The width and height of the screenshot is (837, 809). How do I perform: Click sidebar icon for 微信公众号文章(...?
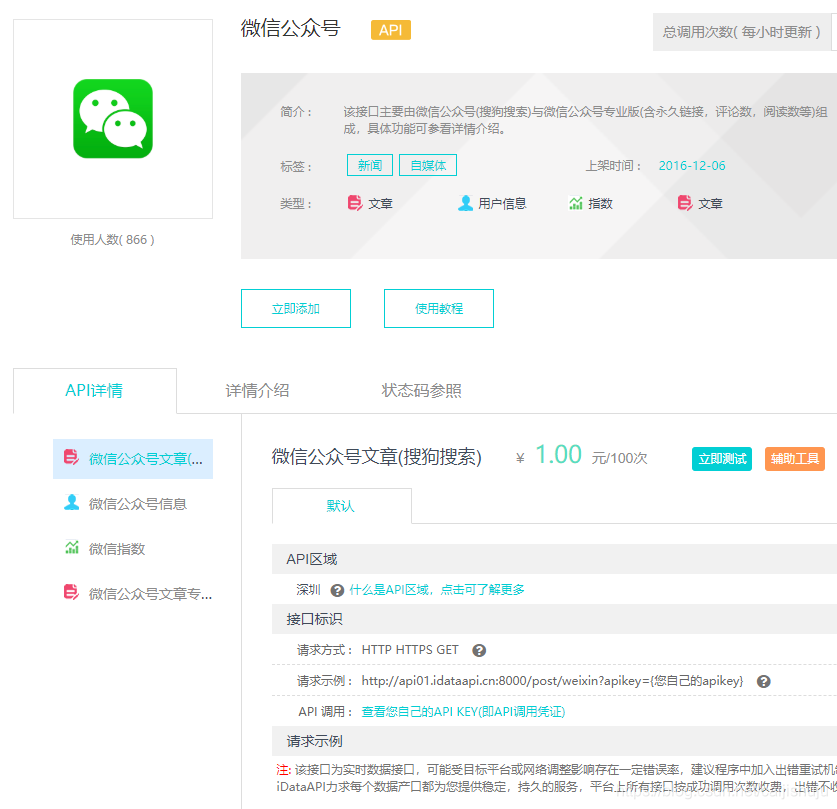point(72,457)
